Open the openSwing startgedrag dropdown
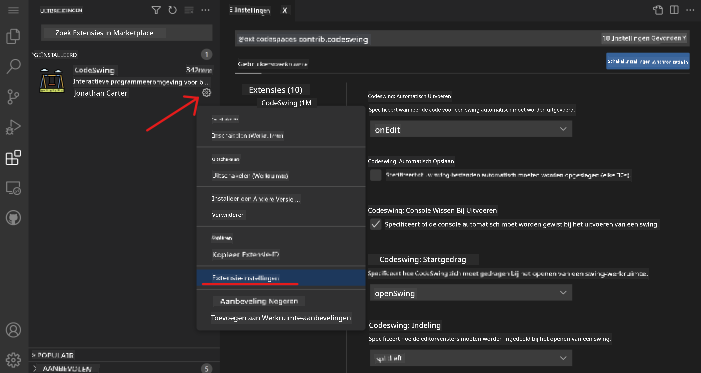Image resolution: width=701 pixels, height=373 pixels. [471, 293]
